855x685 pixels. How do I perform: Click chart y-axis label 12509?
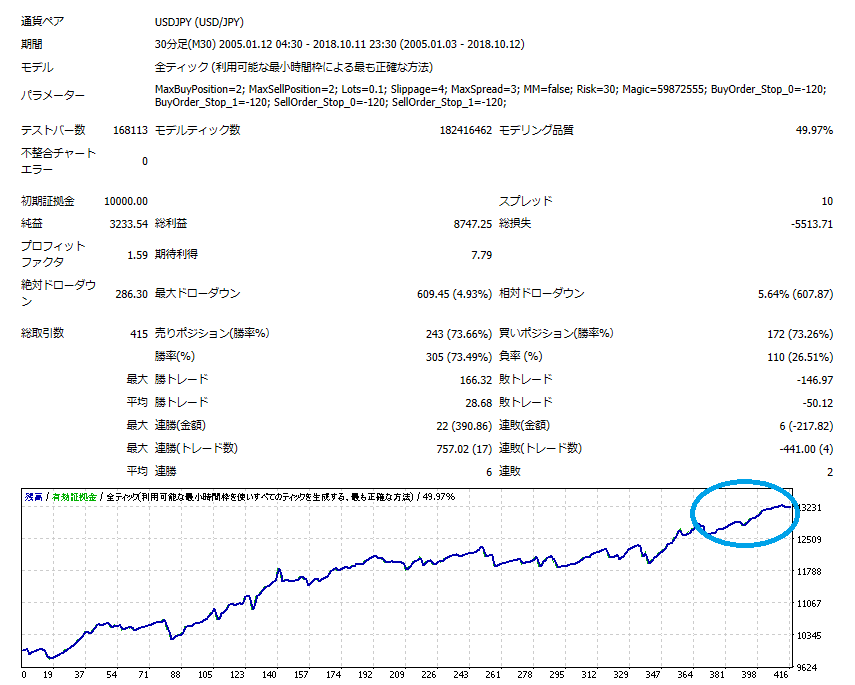click(x=809, y=540)
